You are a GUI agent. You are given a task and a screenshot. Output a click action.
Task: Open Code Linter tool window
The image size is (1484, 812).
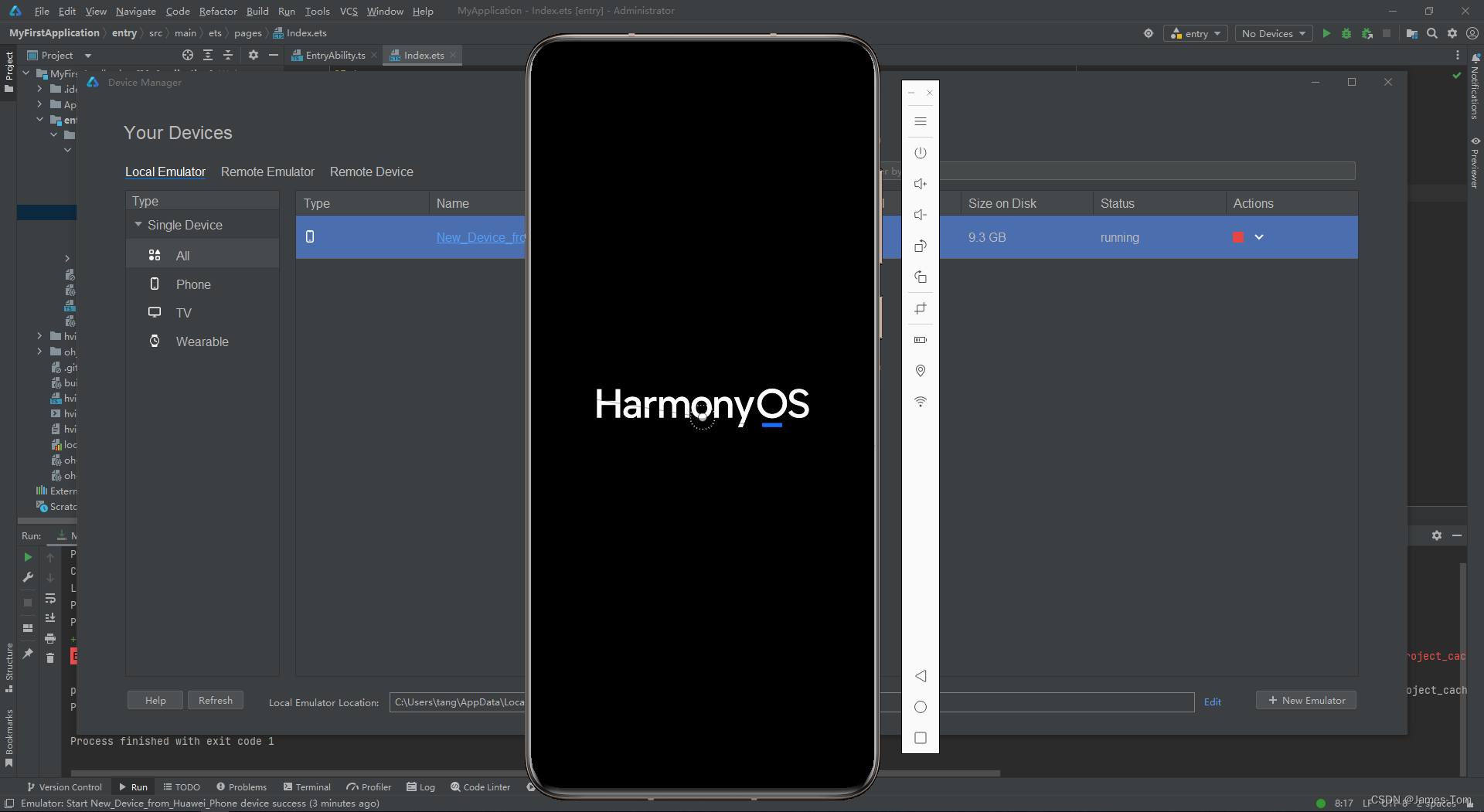tap(481, 787)
